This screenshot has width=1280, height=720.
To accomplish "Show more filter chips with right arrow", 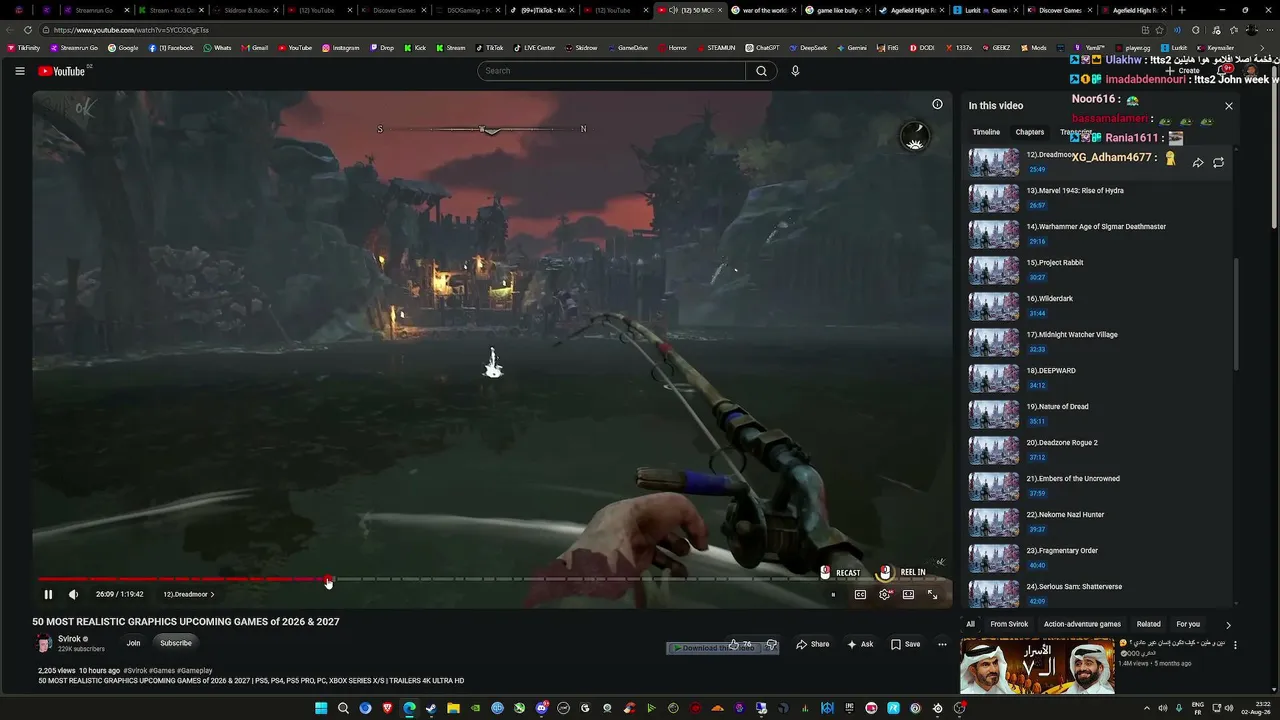I will tap(1229, 625).
